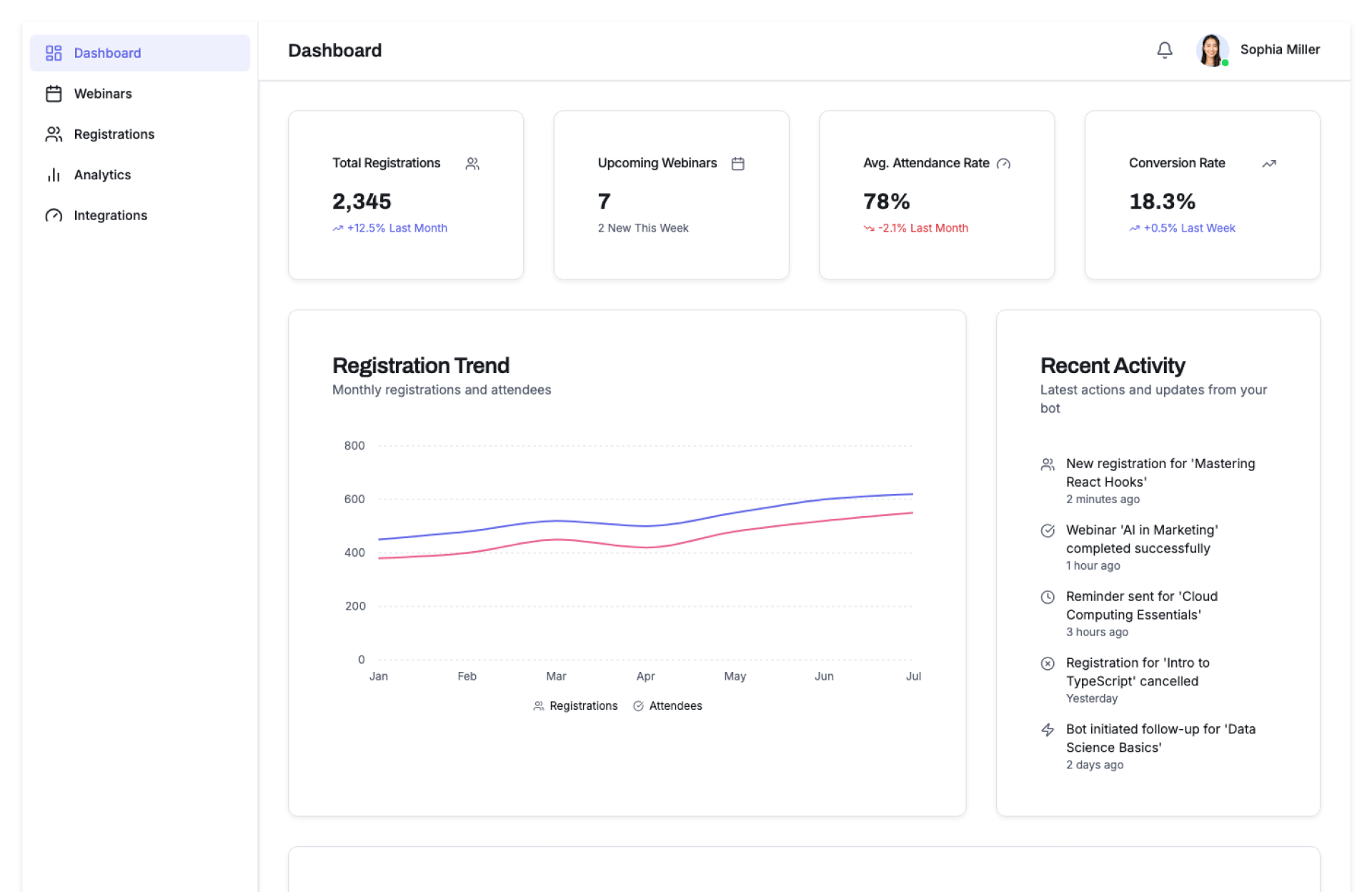Toggle the Attendees series in chart legend
This screenshot has height=892, width=1372.
[x=667, y=705]
